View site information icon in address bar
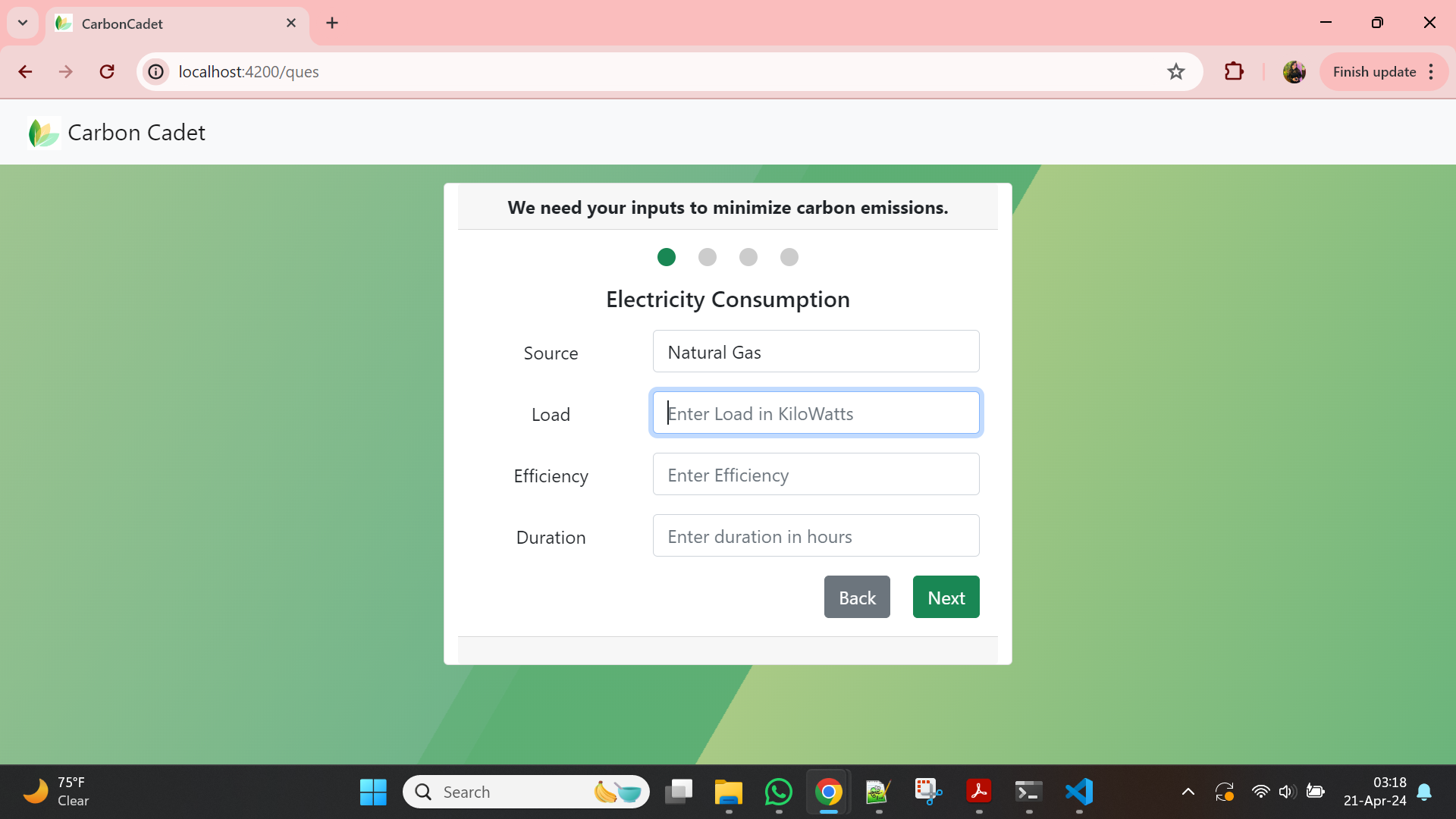Viewport: 1456px width, 819px height. (156, 71)
